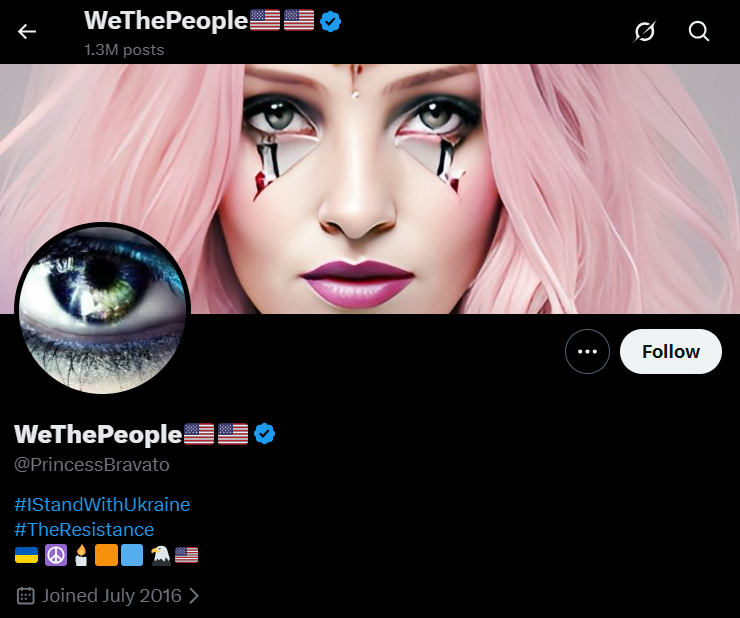740x618 pixels.
Task: View the pink-haired banner image
Action: coord(370,189)
